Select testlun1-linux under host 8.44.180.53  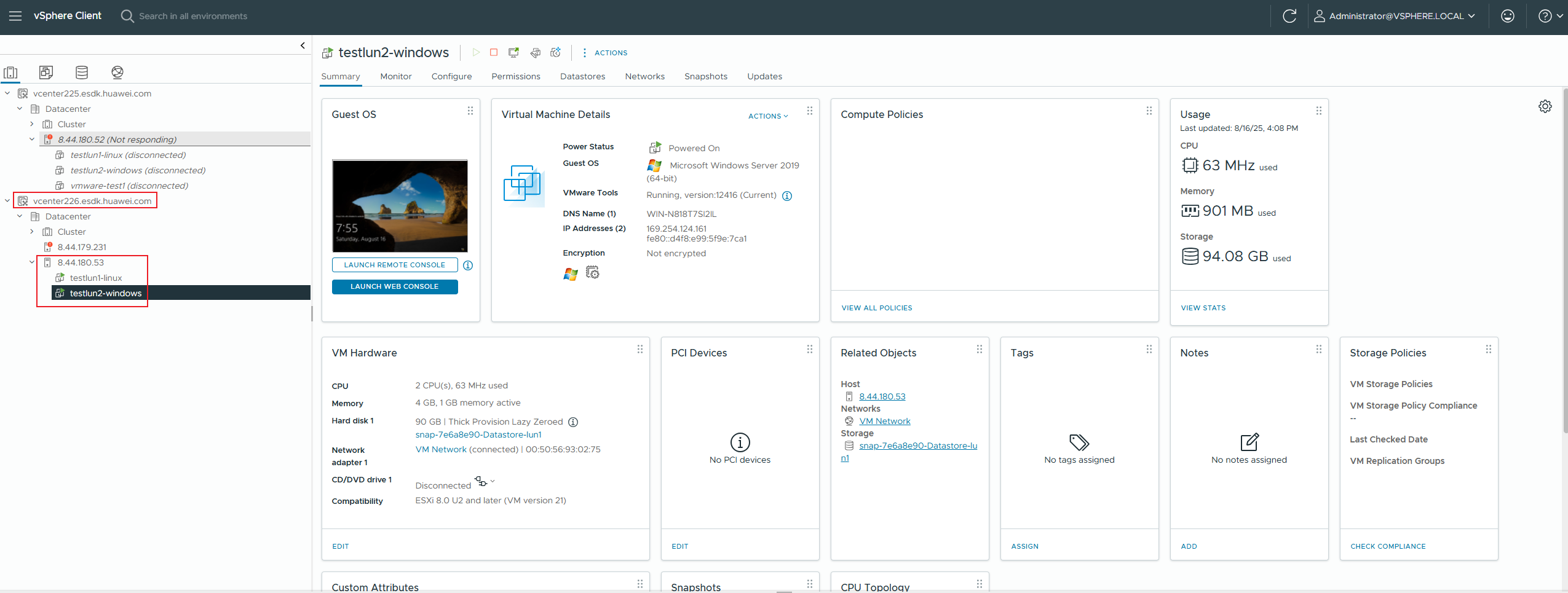(95, 278)
